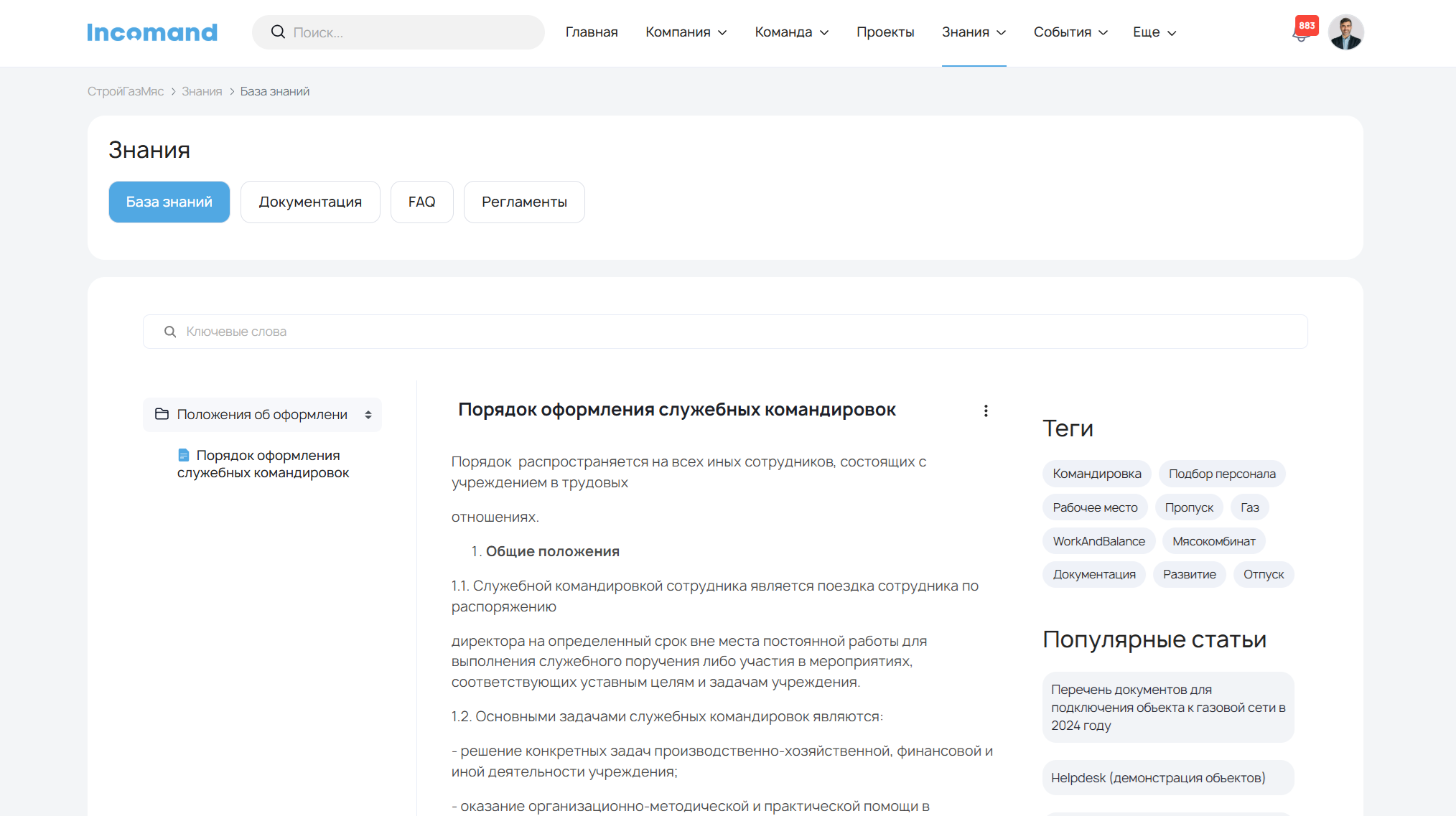Focus the Ключевые слова search input
Viewport: 1456px width, 816px height.
tap(725, 332)
